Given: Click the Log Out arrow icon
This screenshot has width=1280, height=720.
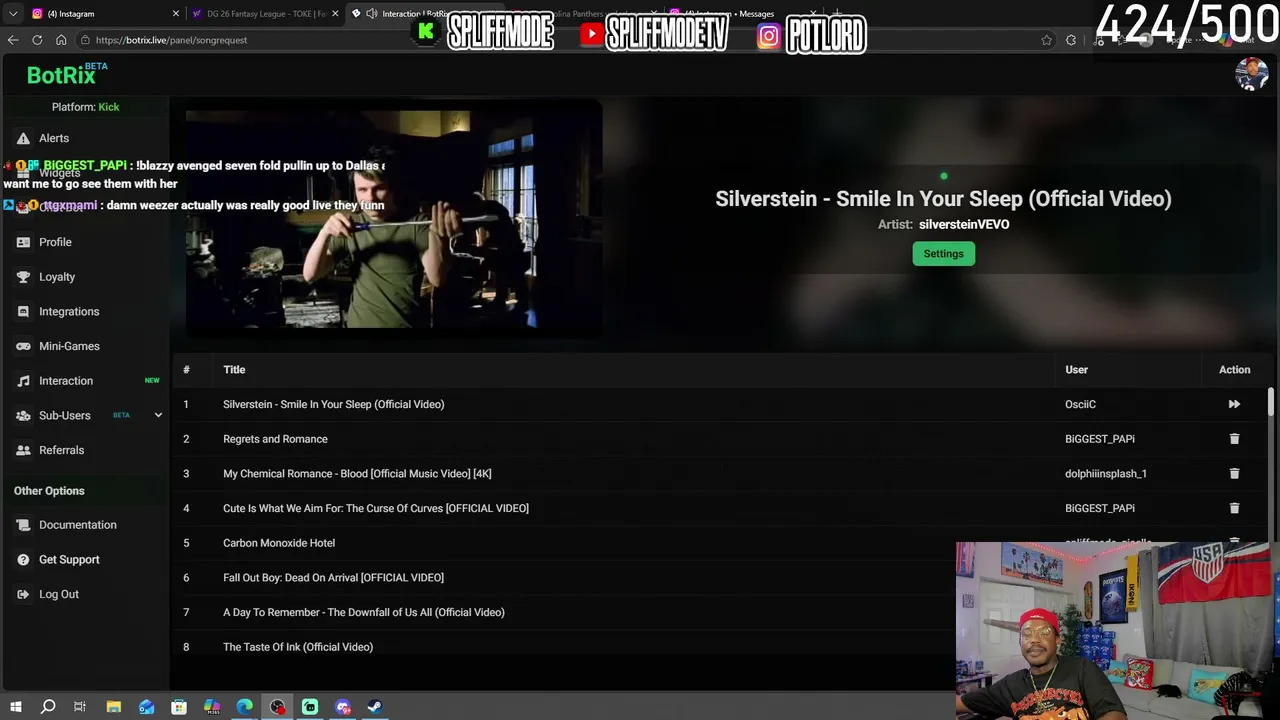Looking at the screenshot, I should point(23,594).
